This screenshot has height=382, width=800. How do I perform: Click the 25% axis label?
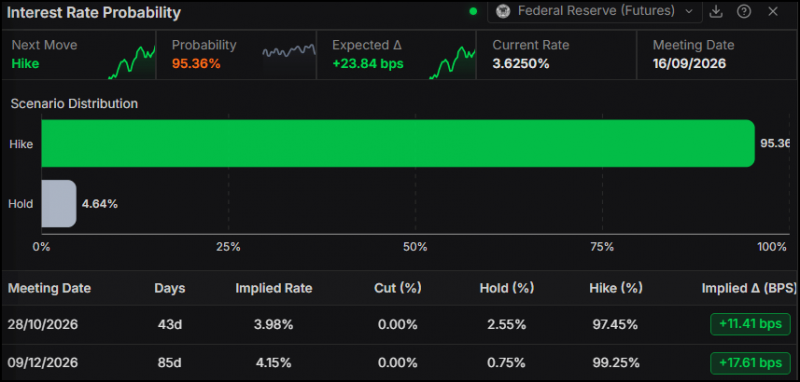[228, 247]
